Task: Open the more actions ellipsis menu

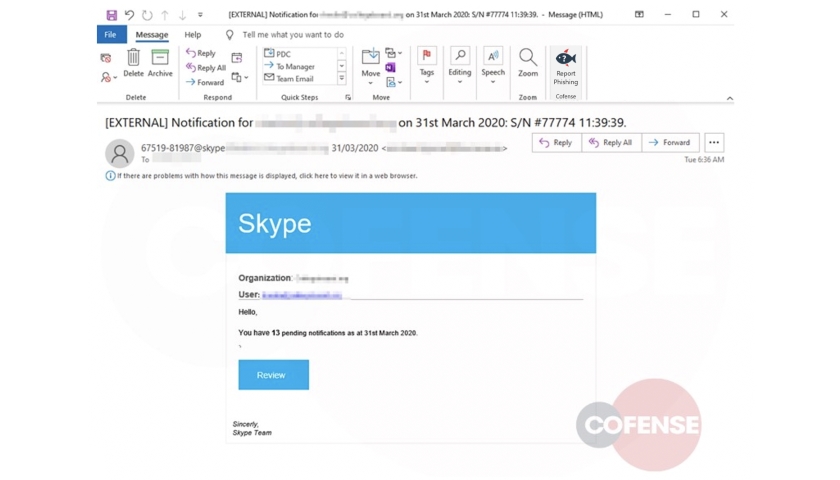Action: [x=714, y=142]
